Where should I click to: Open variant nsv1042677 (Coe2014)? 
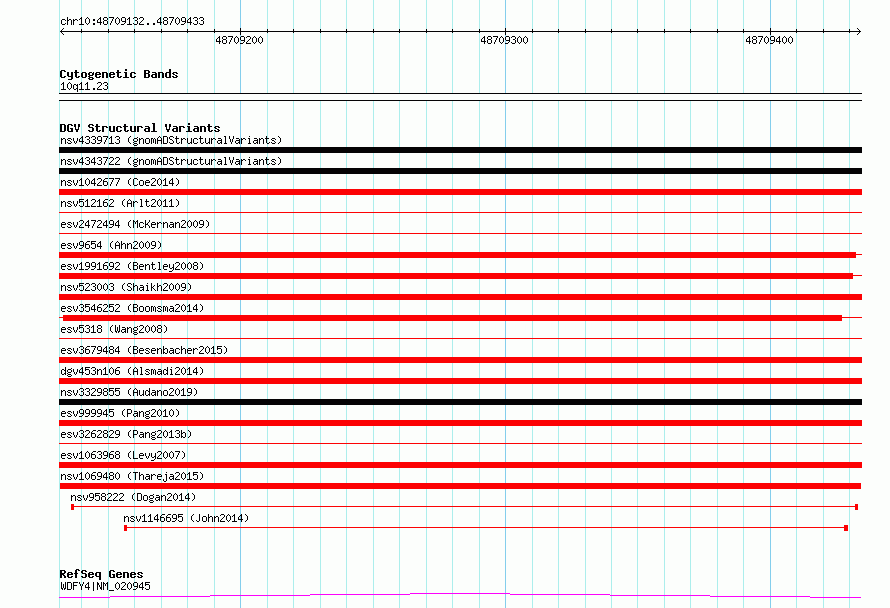point(120,182)
